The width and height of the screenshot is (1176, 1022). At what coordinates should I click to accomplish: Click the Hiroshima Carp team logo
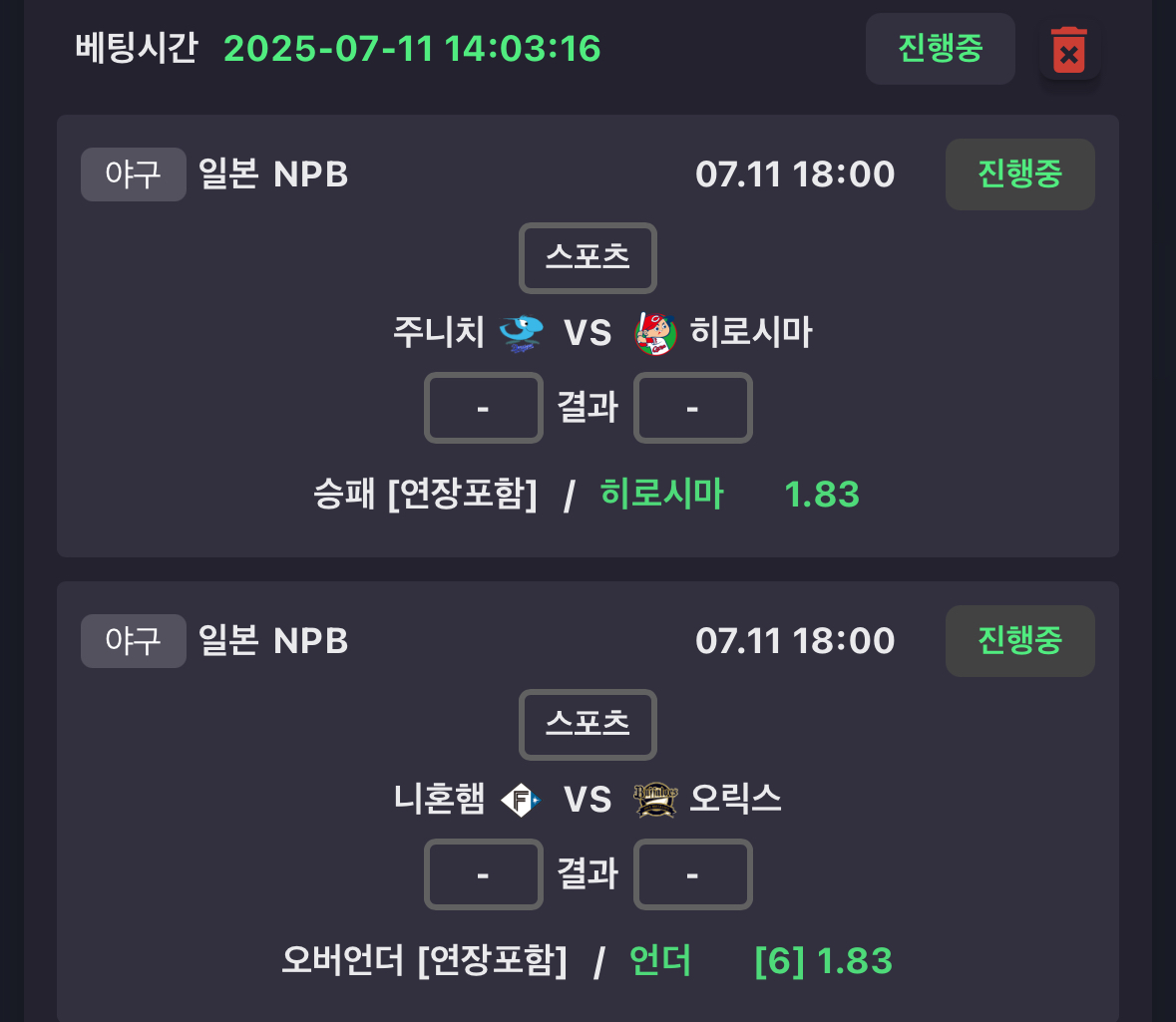[x=655, y=333]
